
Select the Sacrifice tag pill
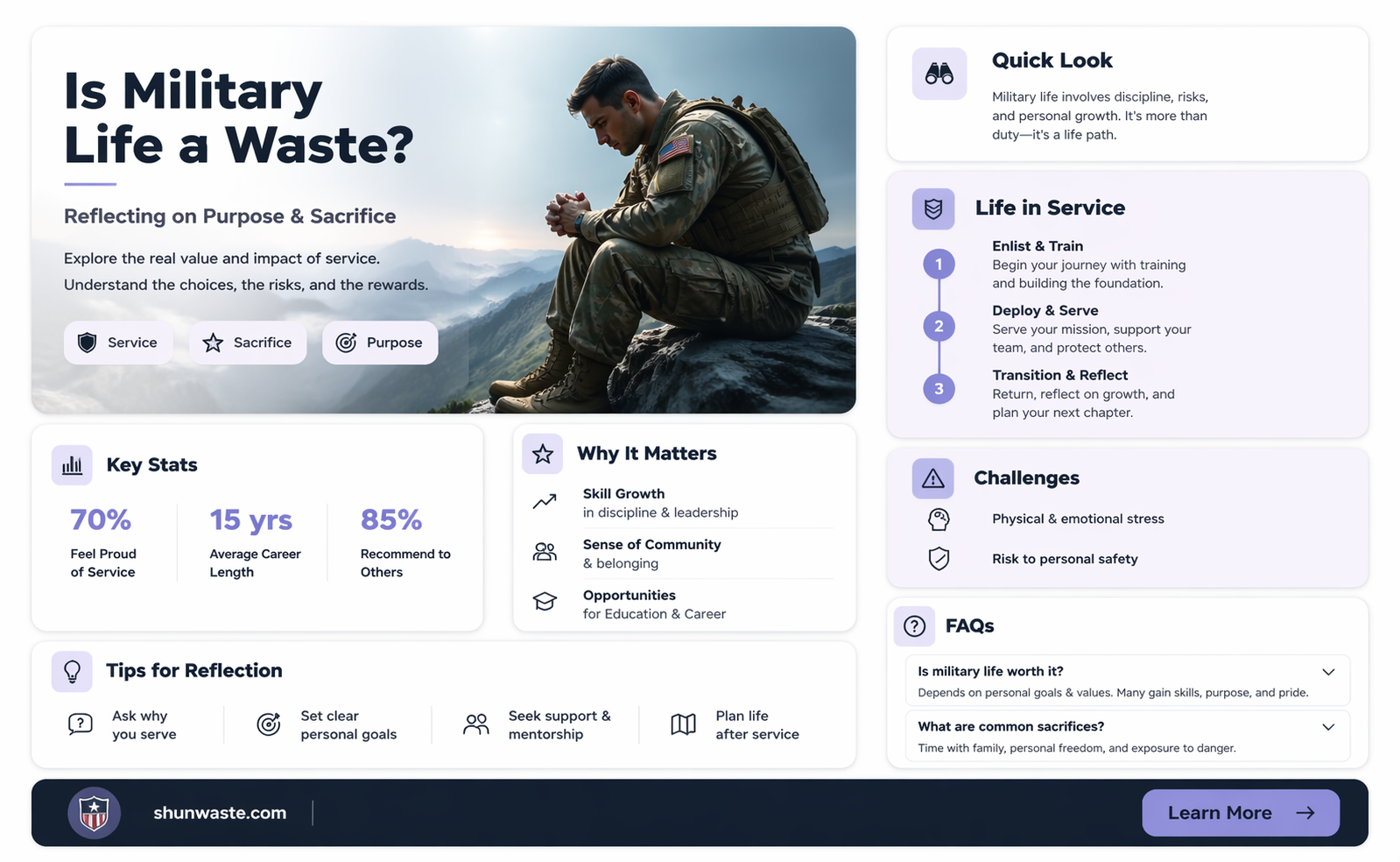[x=248, y=343]
